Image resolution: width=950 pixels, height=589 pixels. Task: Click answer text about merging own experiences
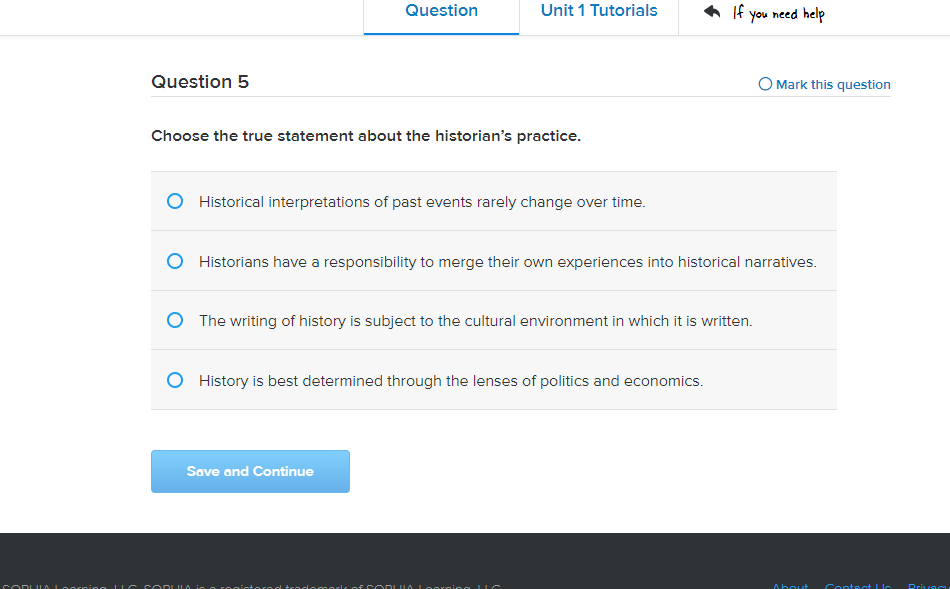pyautogui.click(x=508, y=262)
